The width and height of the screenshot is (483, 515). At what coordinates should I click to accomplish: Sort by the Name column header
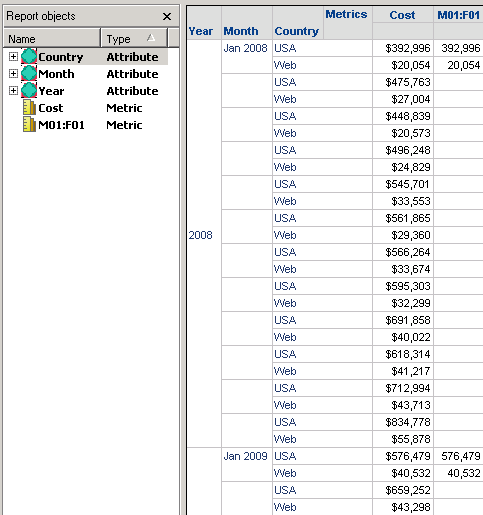tap(52, 38)
